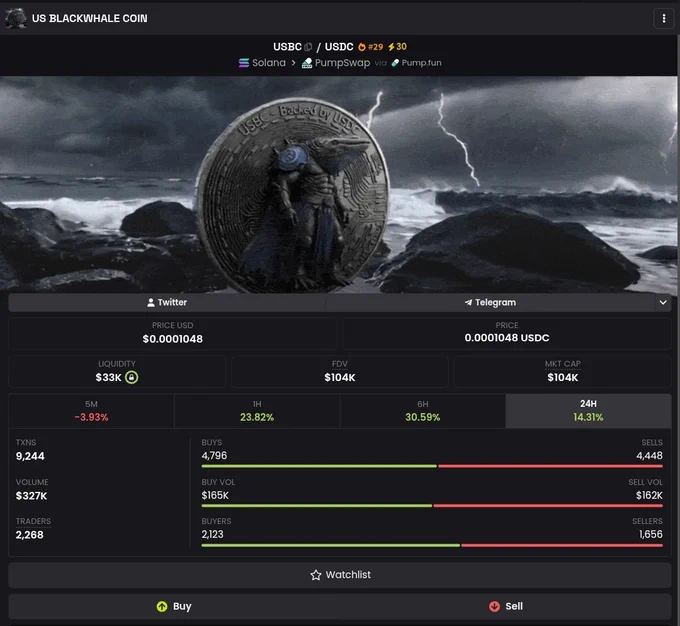The height and width of the screenshot is (626, 680).
Task: Click the Volume $327K value
Action: pos(31,496)
